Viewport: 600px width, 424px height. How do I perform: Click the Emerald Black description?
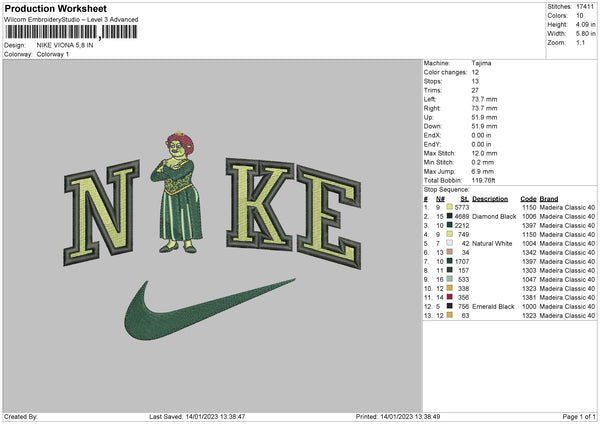pos(493,307)
